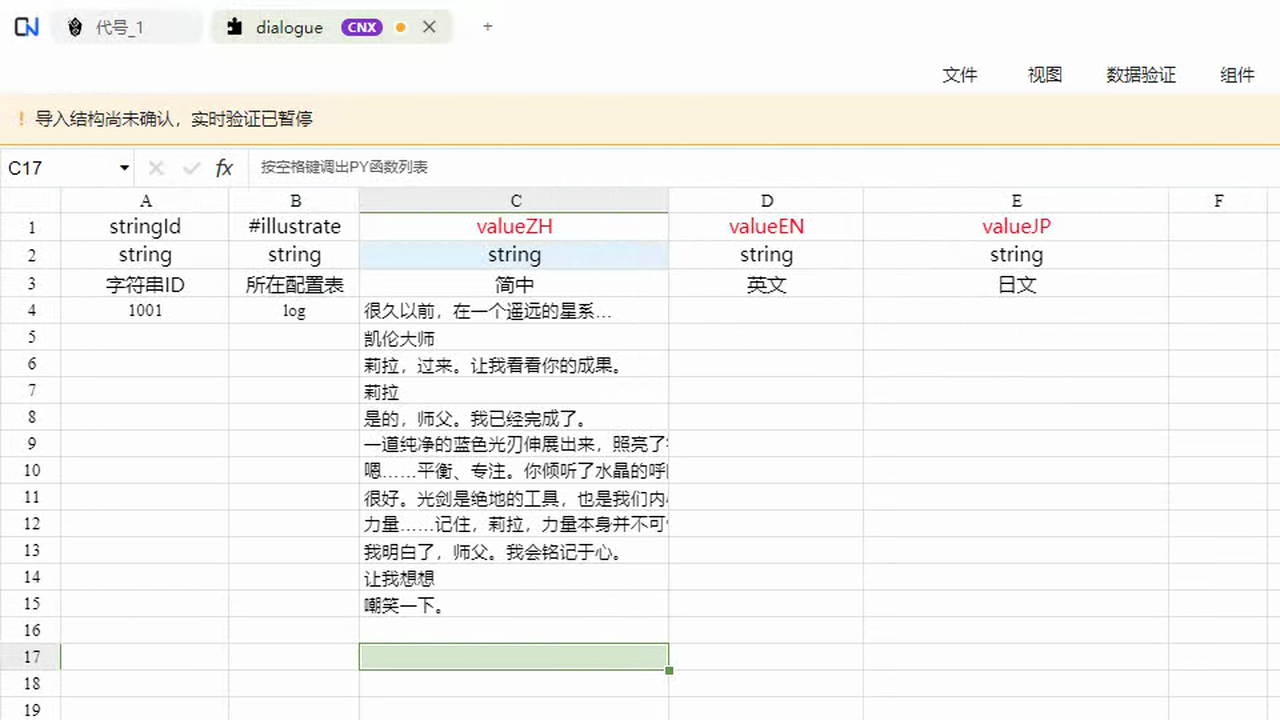Screen dimensions: 1280x720
Task: Click cell 我明白了，师父。我会铭记于心。
Action: pos(514,551)
